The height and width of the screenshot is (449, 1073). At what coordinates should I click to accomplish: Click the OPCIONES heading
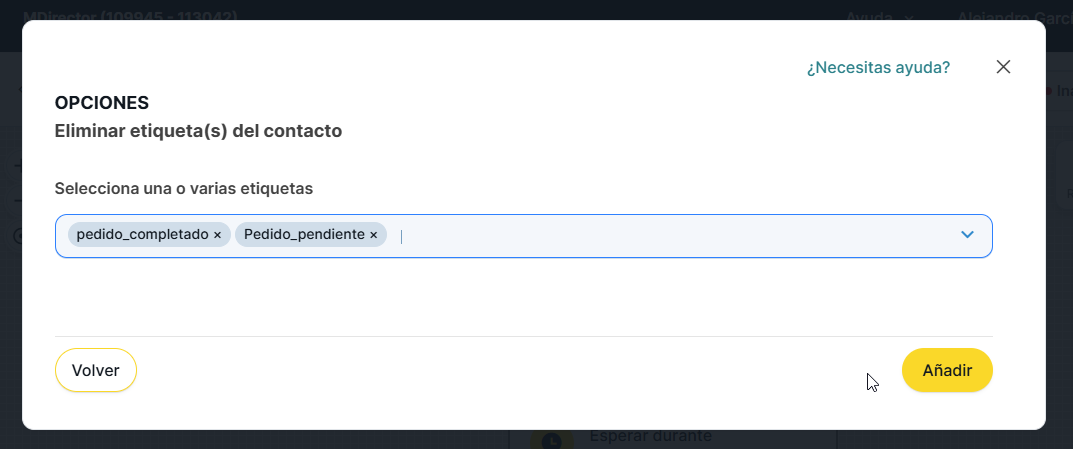point(102,102)
